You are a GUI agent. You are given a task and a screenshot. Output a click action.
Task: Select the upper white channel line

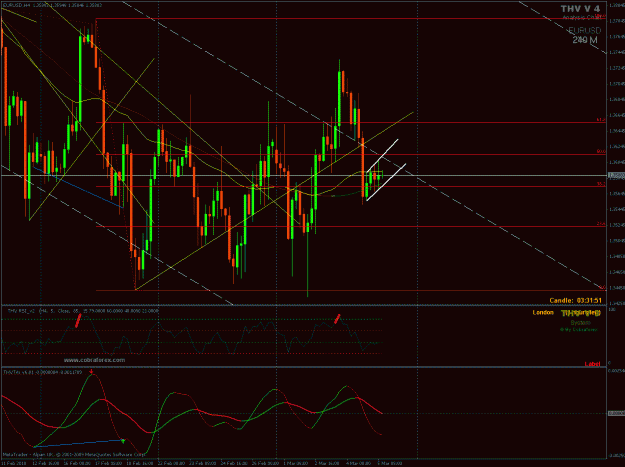pos(382,155)
